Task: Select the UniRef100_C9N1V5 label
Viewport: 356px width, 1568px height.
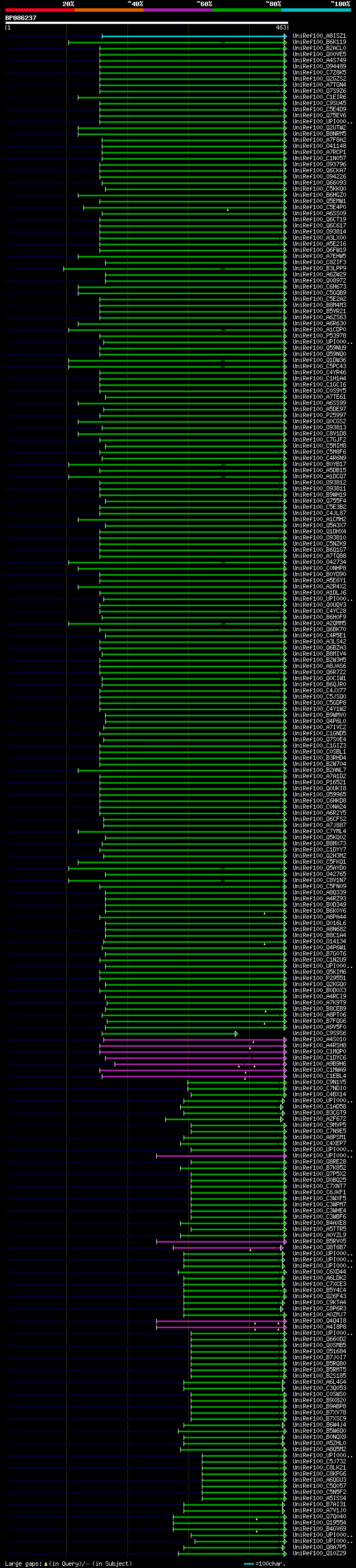Action: [319, 1082]
